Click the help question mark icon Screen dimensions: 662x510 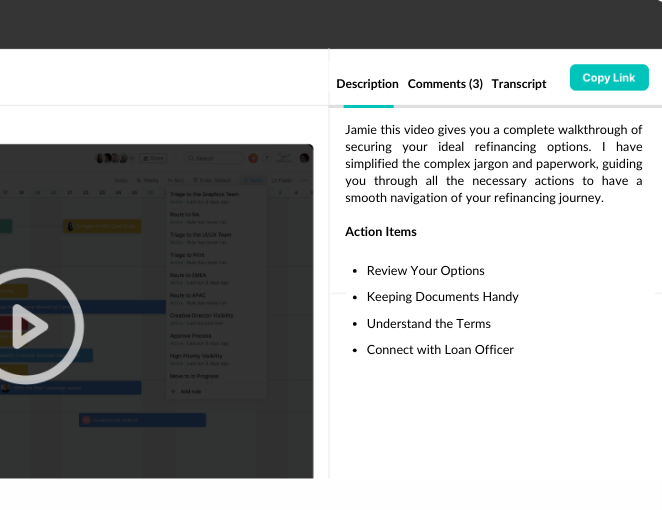pyautogui.click(x=267, y=158)
